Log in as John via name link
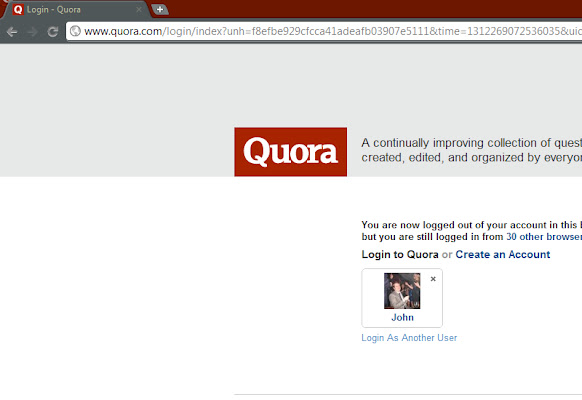Viewport: 582px width, 400px height. 402,318
